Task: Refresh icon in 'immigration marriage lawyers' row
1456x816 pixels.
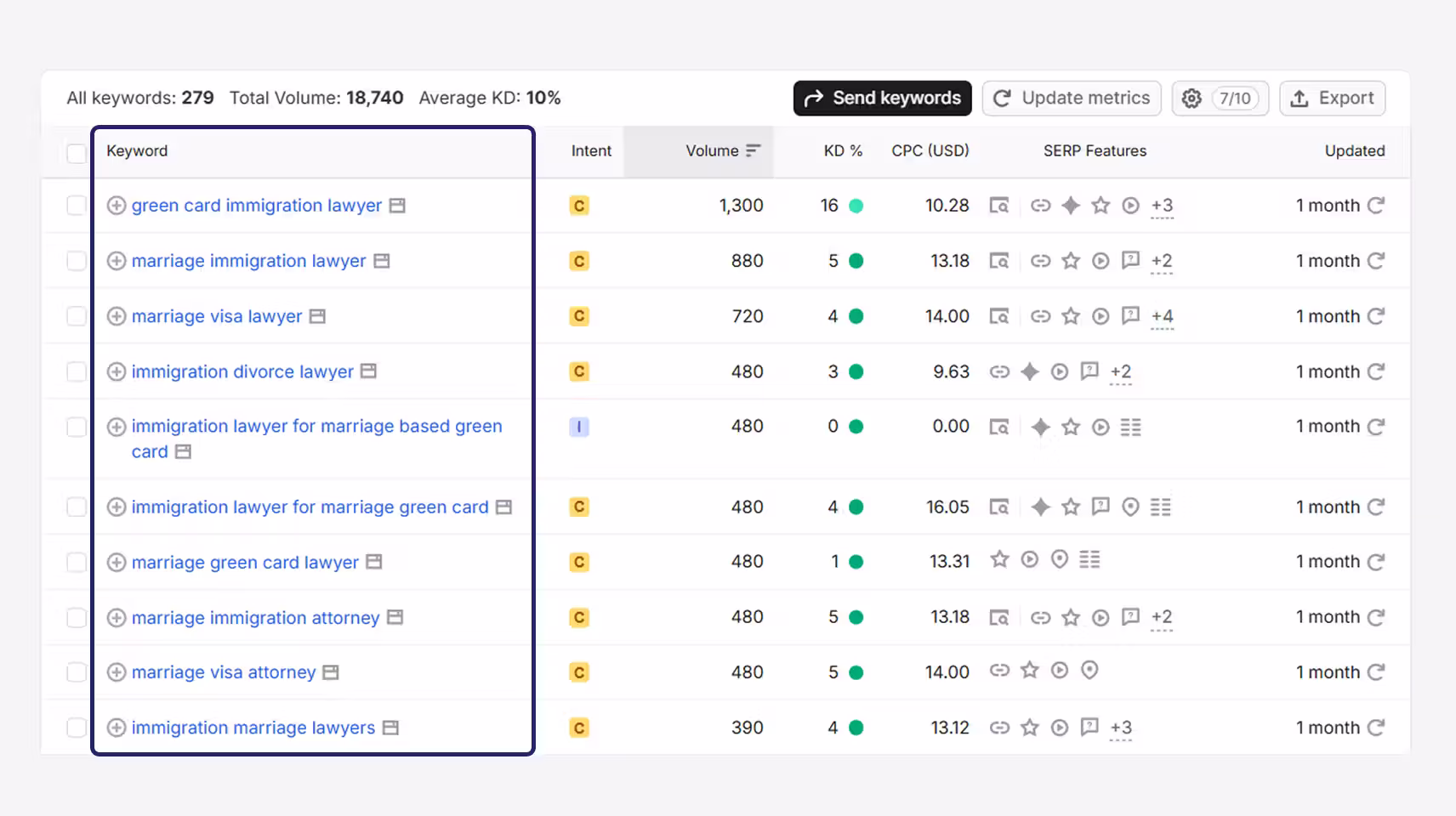Action: point(1376,728)
